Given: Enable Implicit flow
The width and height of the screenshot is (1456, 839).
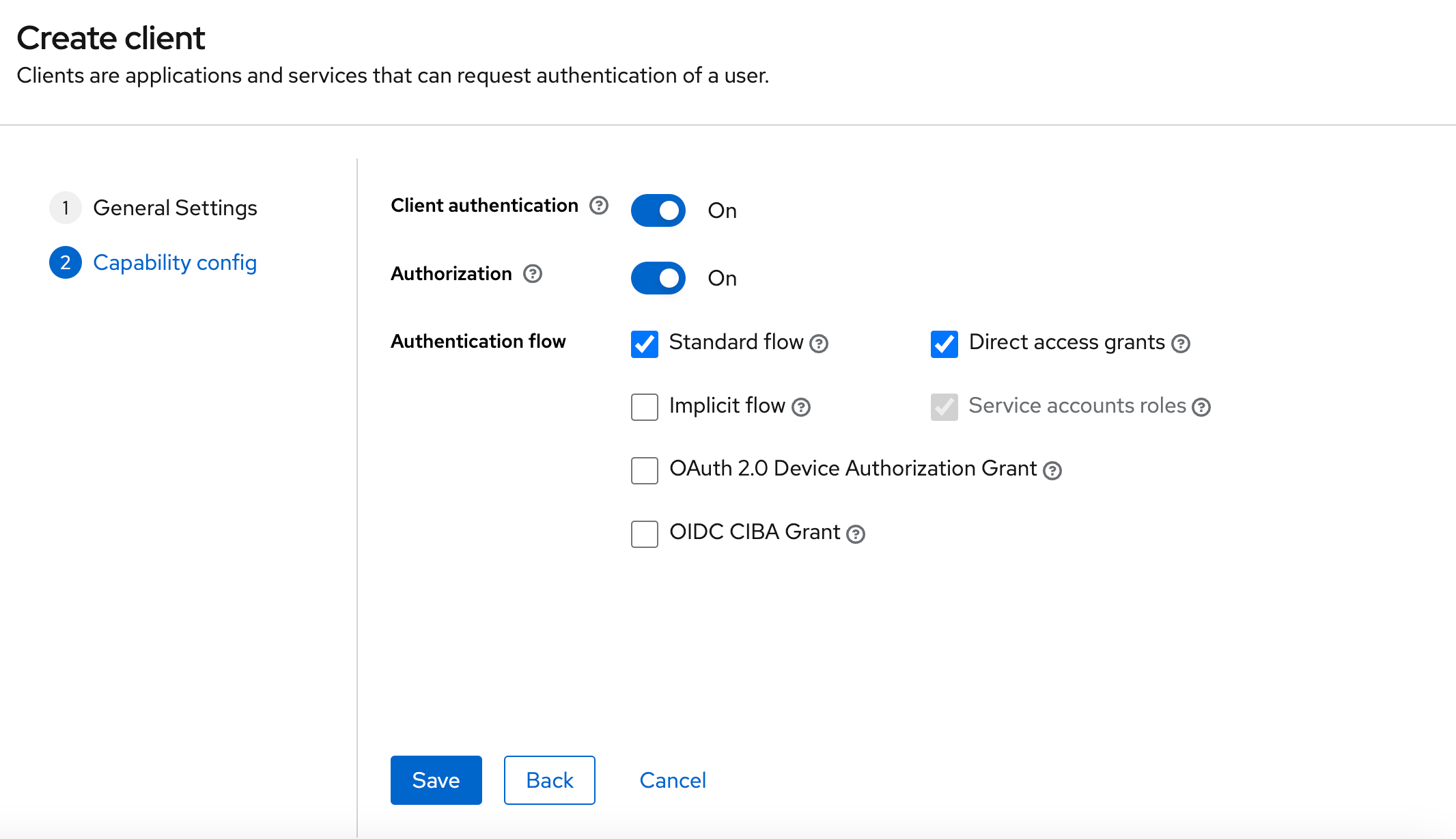Looking at the screenshot, I should click(644, 407).
